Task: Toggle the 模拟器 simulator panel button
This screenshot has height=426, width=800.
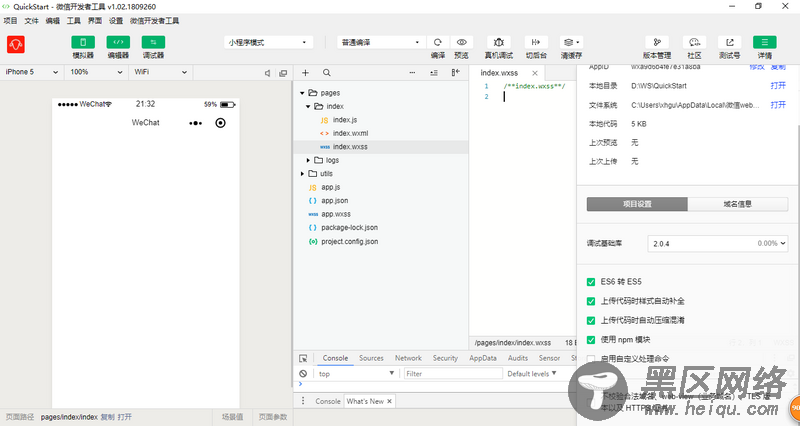Action: (x=83, y=42)
